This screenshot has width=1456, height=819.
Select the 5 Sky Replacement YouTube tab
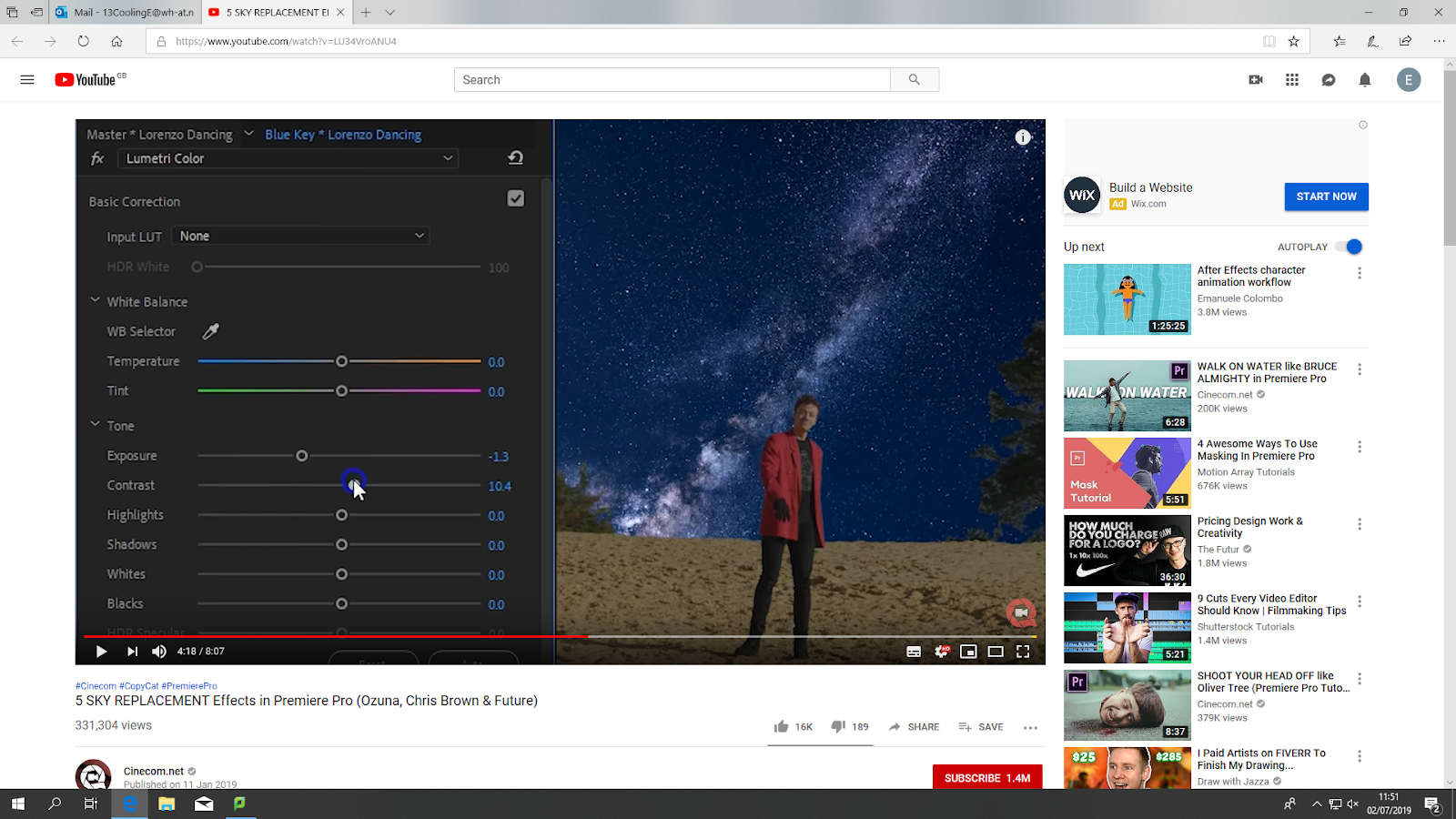(277, 13)
